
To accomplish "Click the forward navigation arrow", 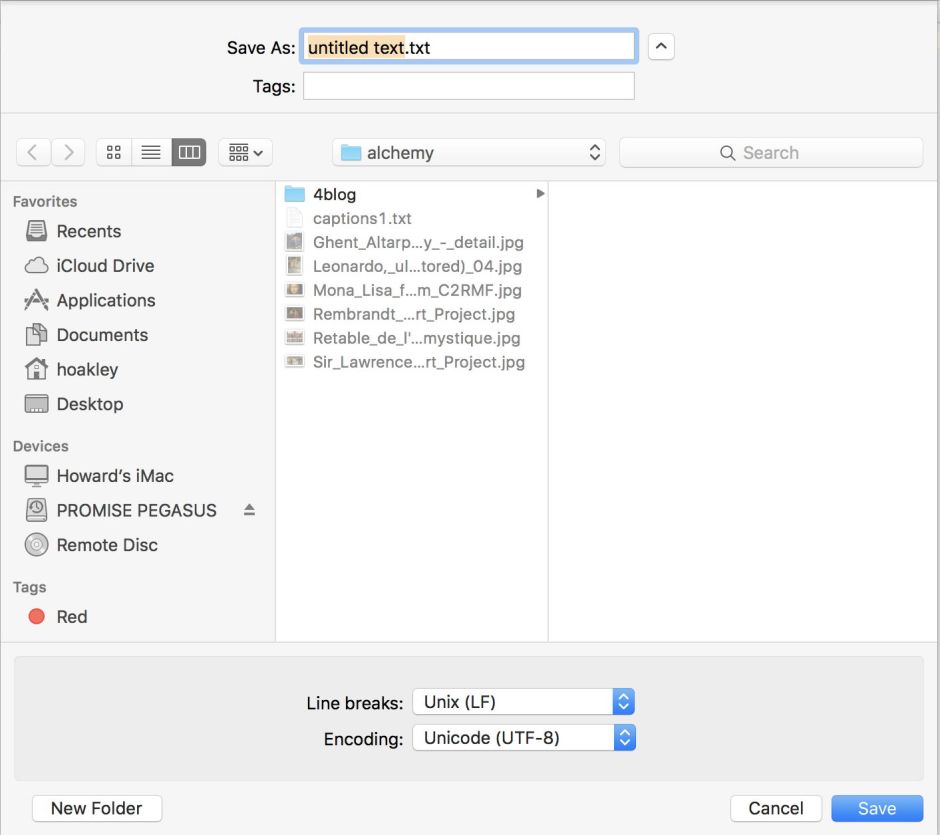I will 68,153.
